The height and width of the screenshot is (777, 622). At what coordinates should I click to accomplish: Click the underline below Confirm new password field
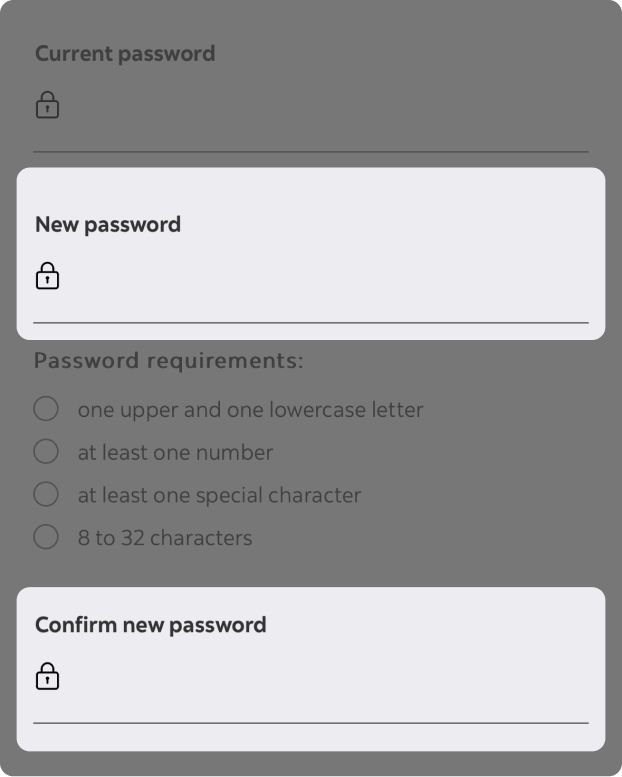coord(311,722)
